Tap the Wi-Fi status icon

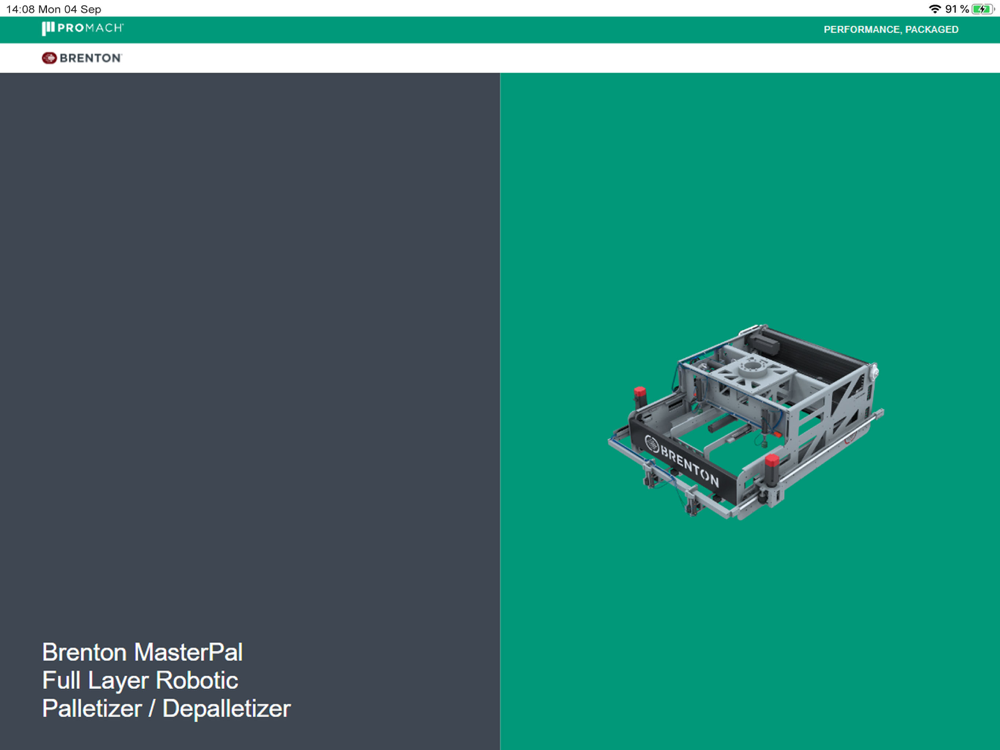(935, 9)
